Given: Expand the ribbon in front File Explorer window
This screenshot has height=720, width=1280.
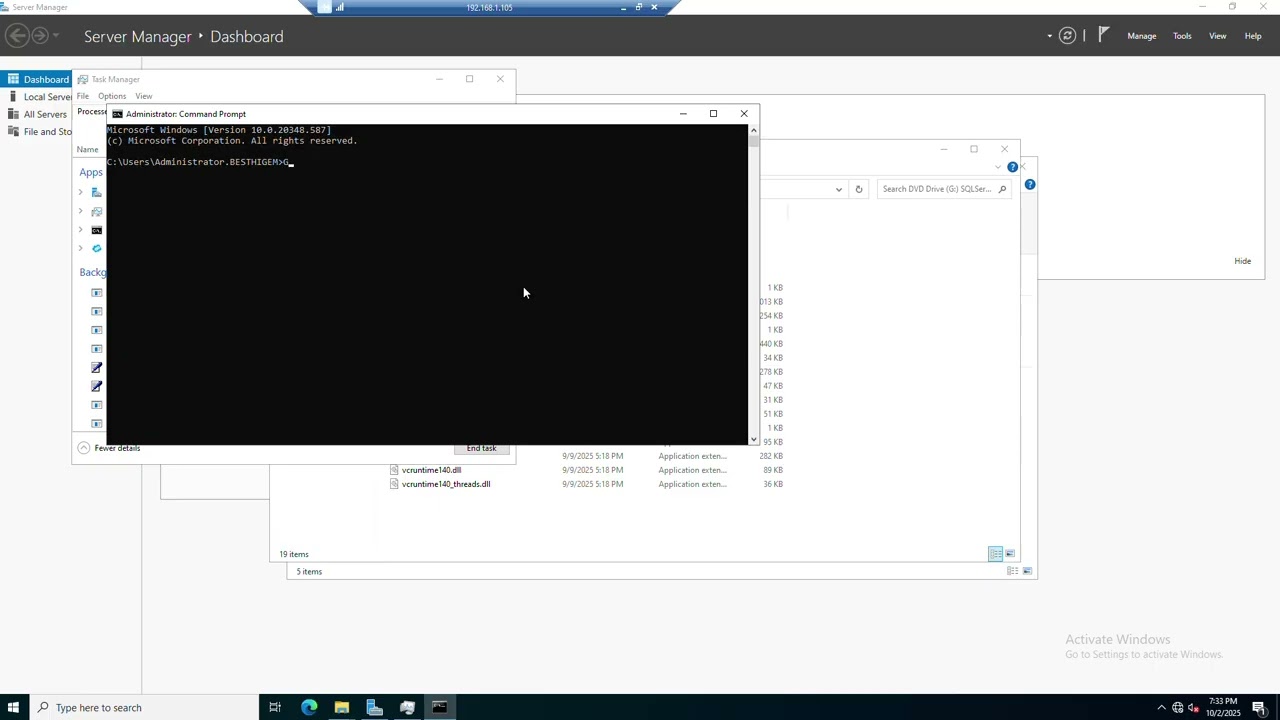Looking at the screenshot, I should 998,167.
